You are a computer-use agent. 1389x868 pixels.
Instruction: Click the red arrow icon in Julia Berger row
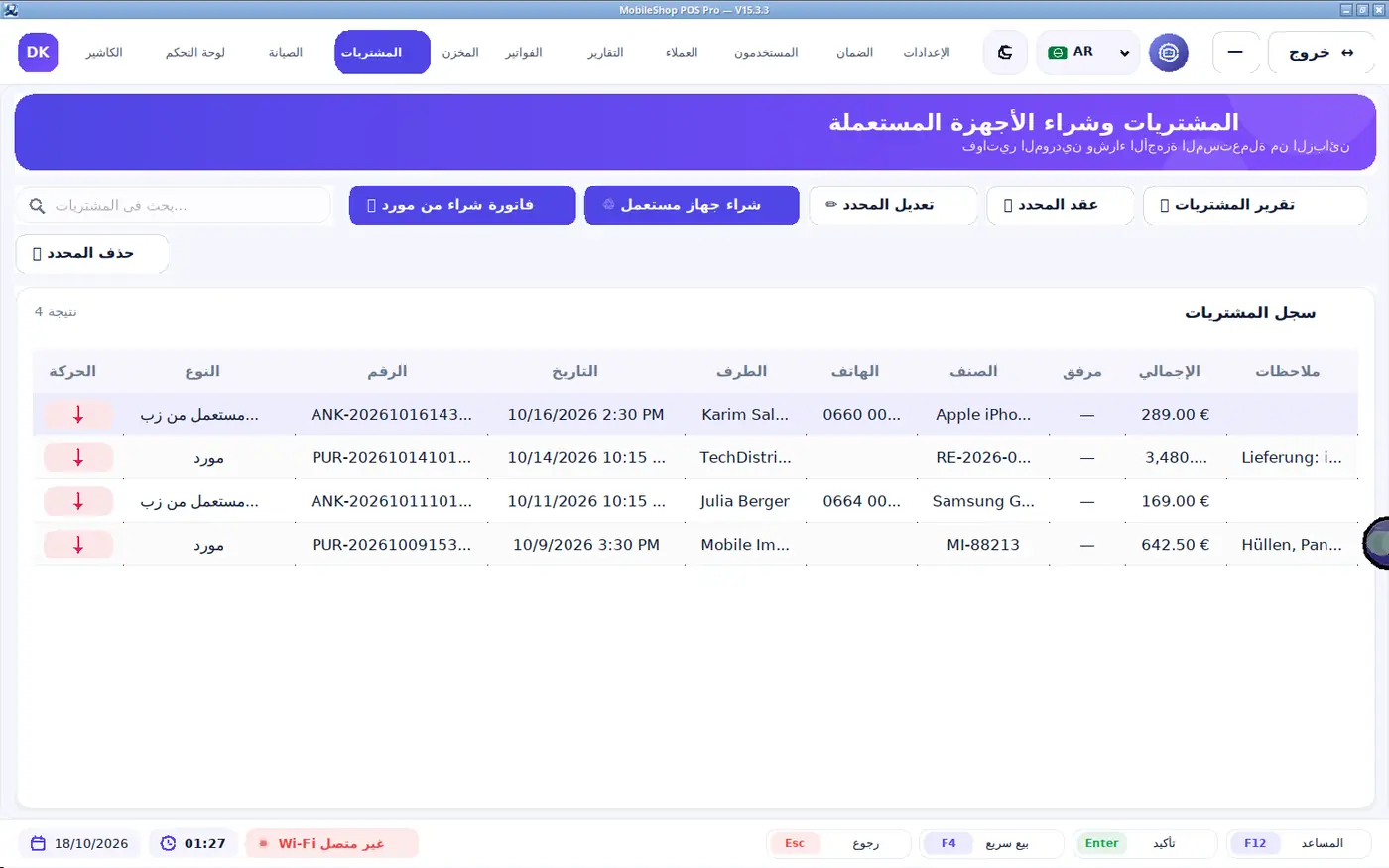[78, 502]
